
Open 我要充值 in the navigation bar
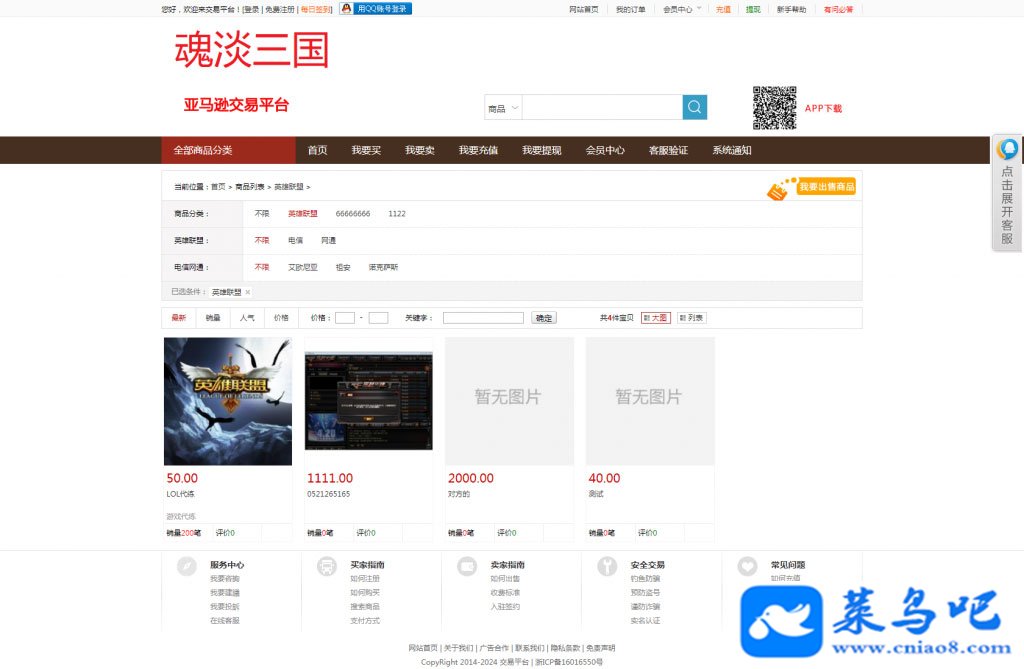pos(478,150)
